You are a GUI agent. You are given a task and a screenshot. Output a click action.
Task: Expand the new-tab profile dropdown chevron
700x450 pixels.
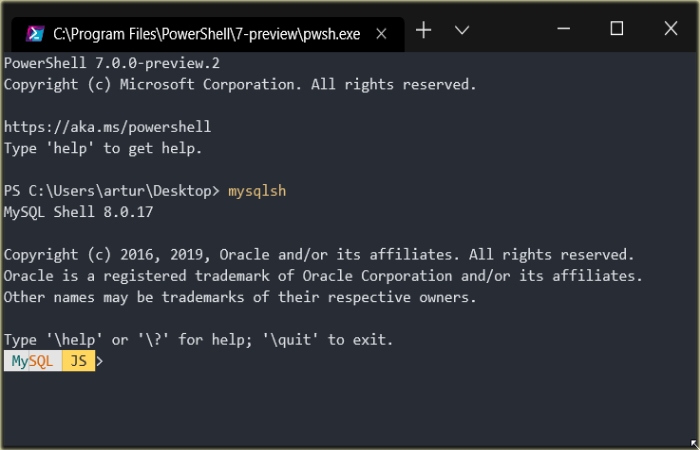pyautogui.click(x=462, y=30)
